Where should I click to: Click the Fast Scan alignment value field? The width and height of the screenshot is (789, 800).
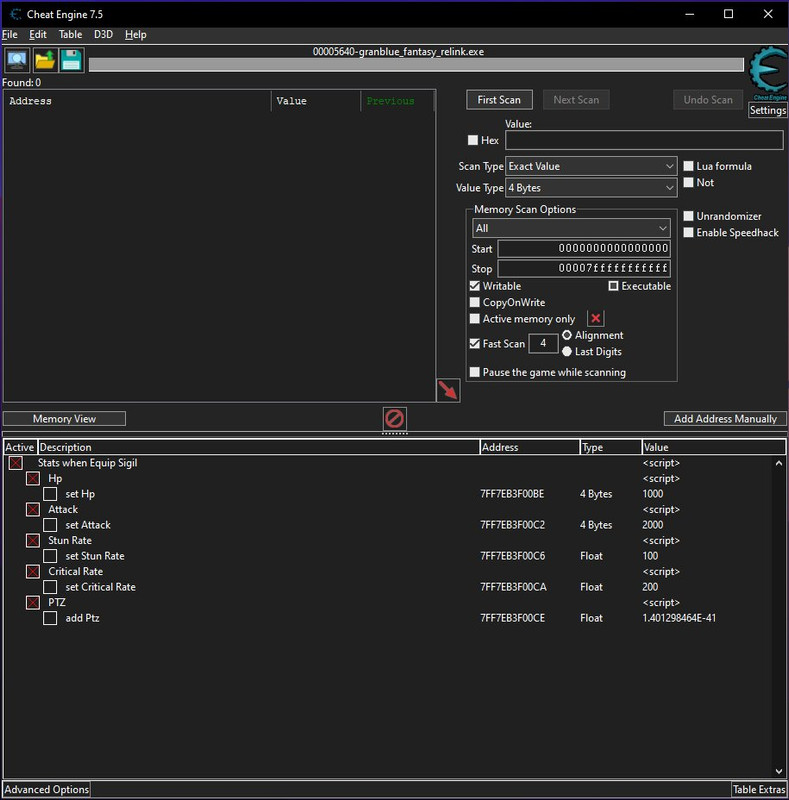[543, 343]
